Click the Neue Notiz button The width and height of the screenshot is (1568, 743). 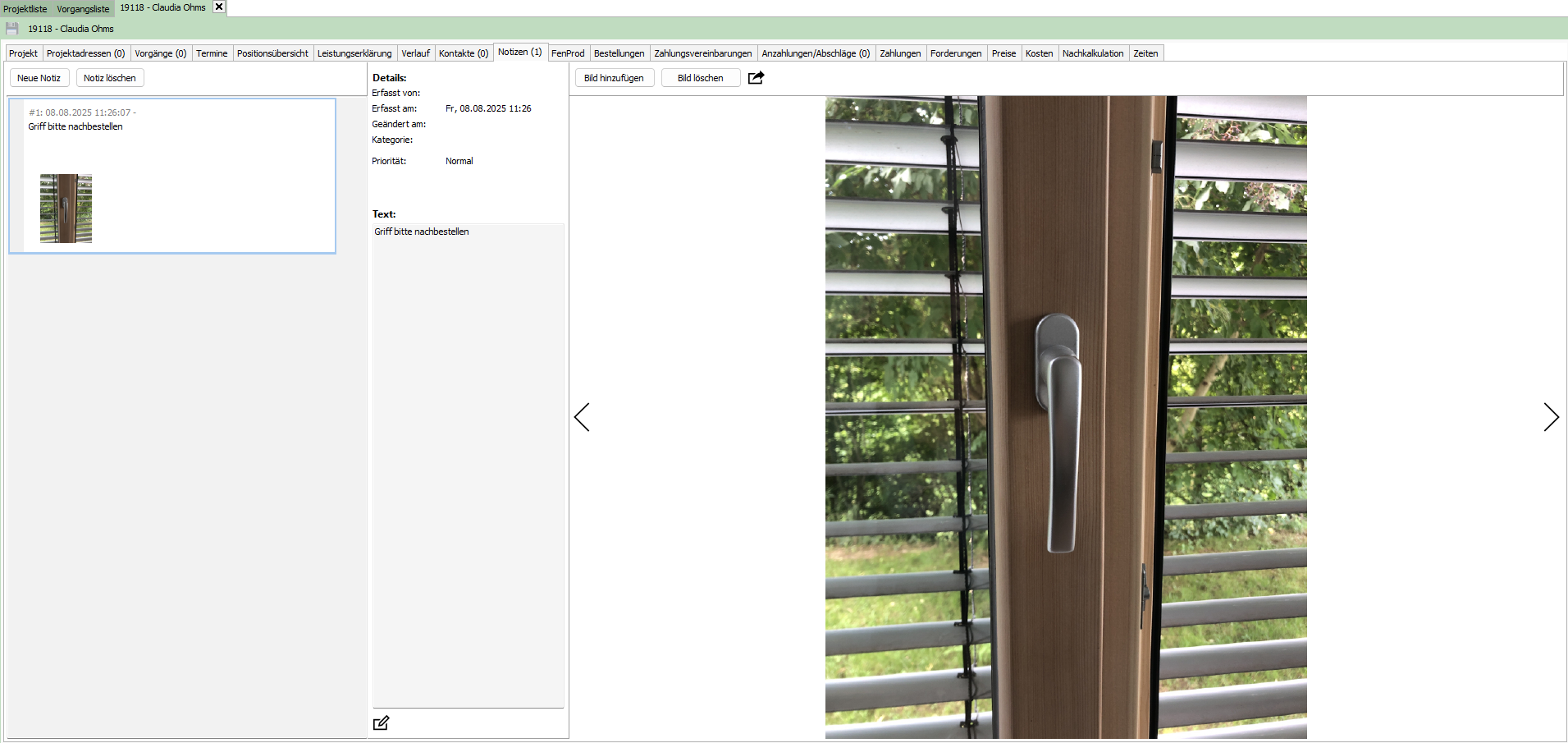[39, 78]
